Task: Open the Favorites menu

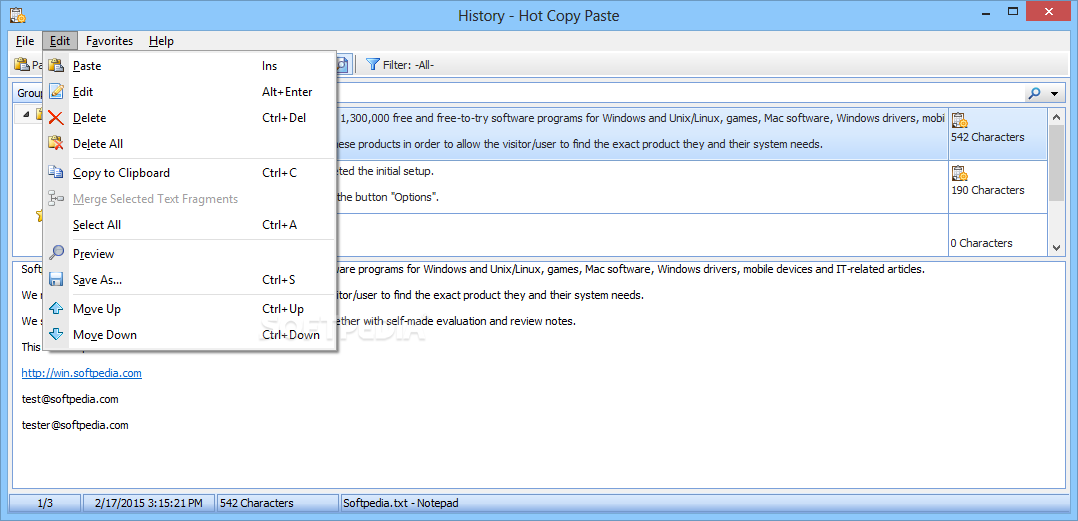Action: pos(109,41)
